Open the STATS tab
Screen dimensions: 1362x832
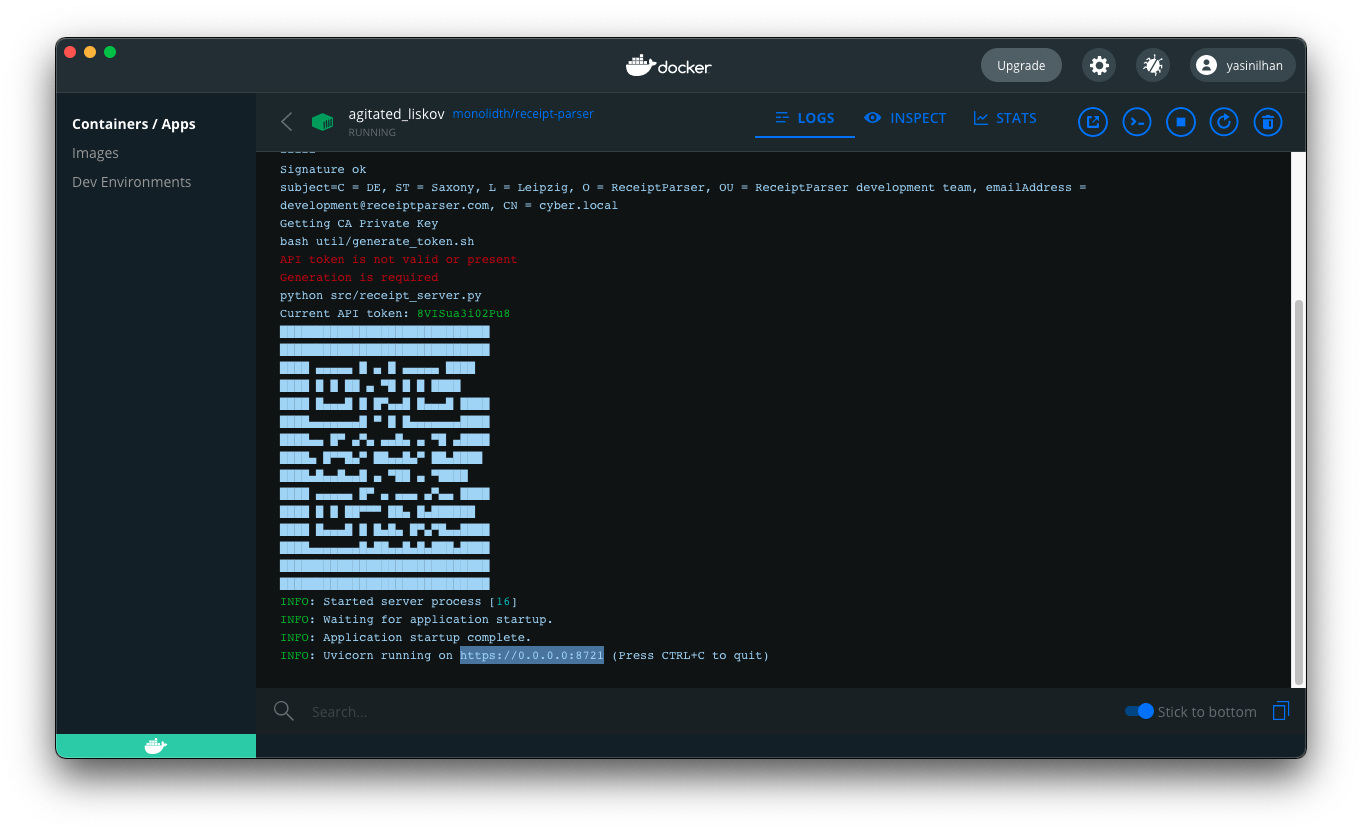coord(1004,118)
